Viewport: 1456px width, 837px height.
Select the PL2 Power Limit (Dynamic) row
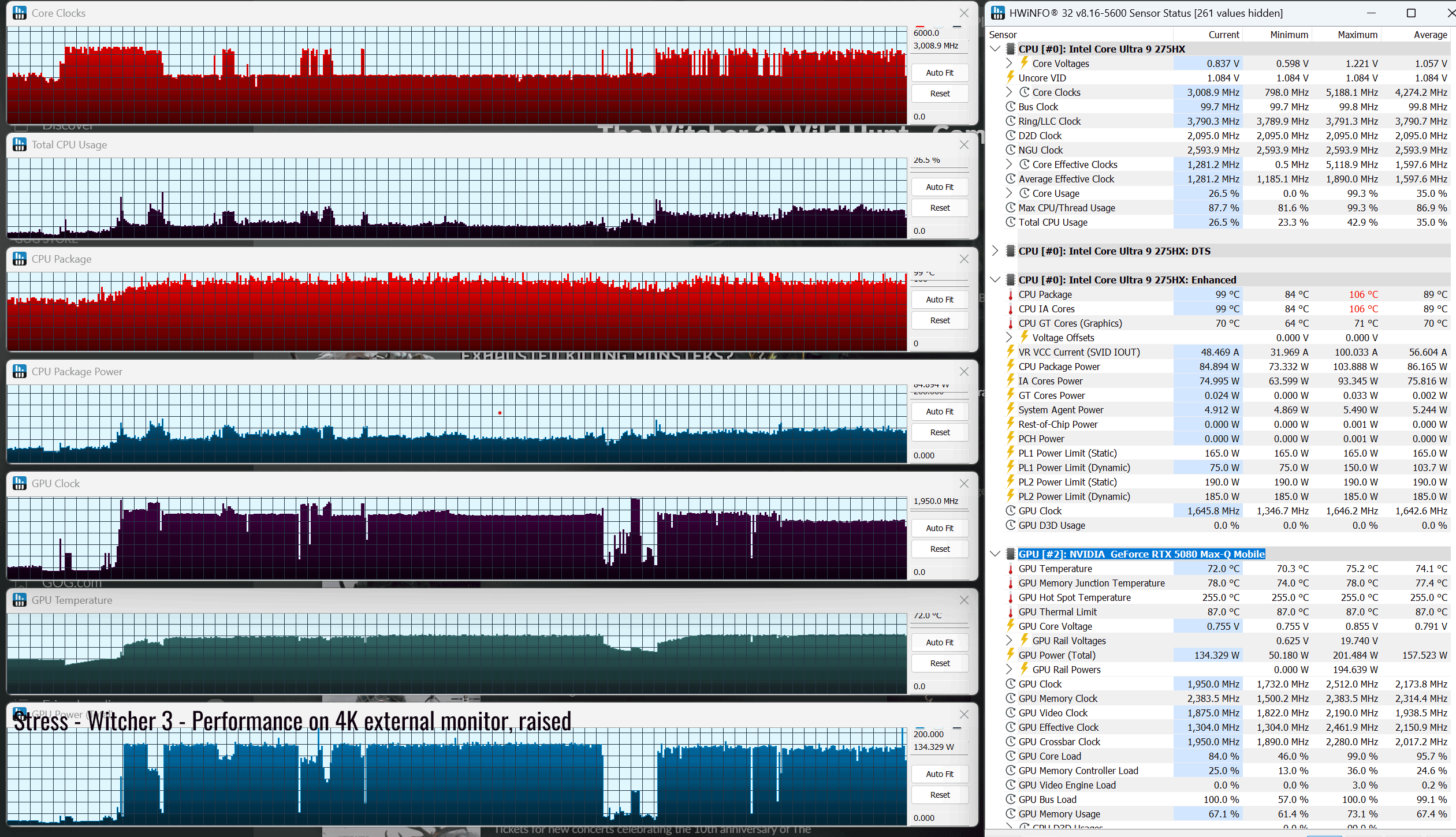(x=1219, y=496)
